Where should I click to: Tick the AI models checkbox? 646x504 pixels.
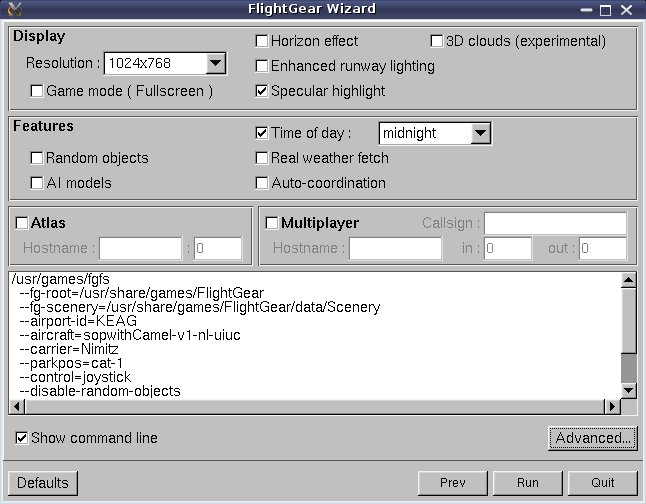point(37,183)
